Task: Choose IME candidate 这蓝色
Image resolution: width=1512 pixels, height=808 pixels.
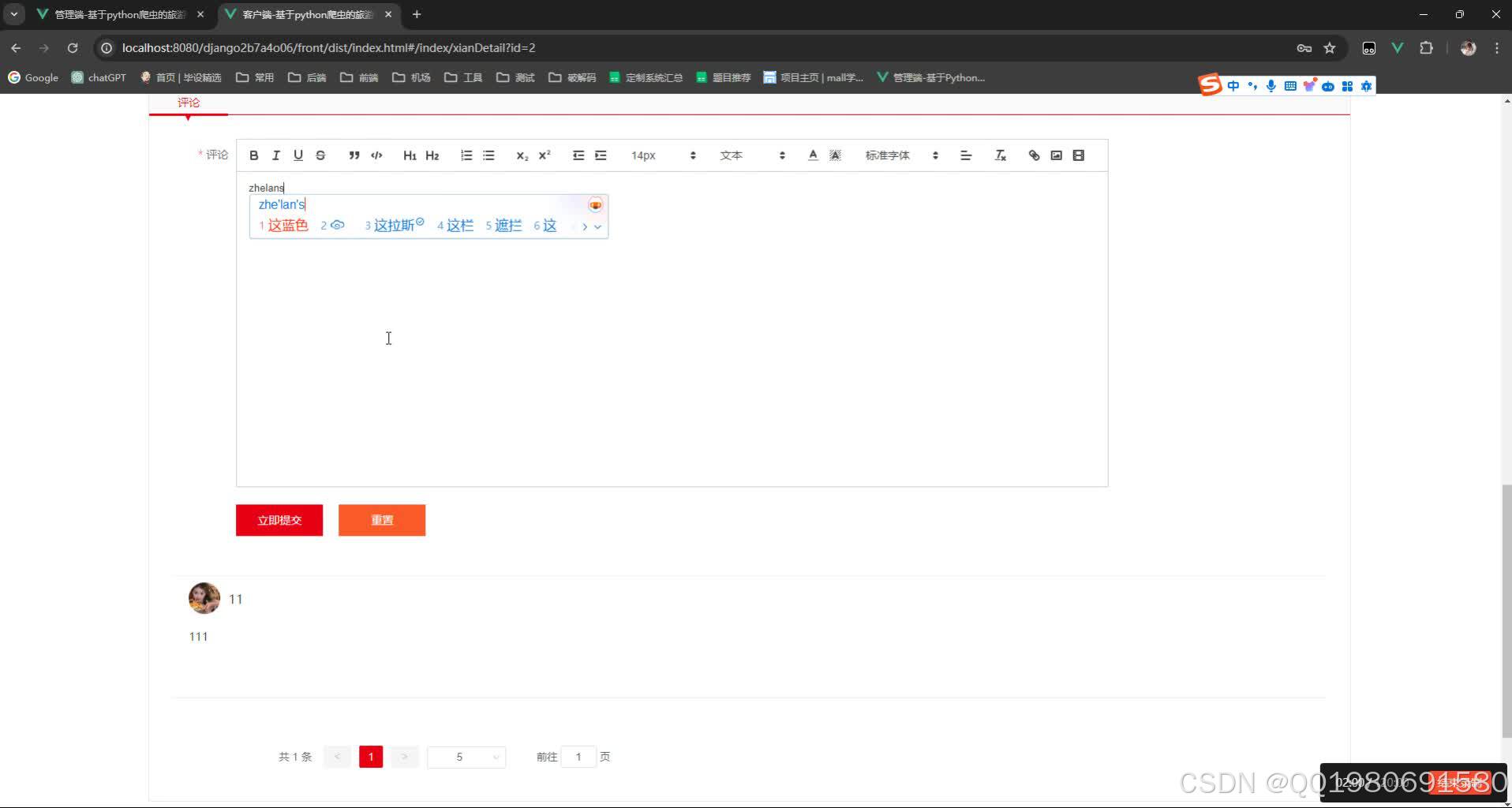Action: click(x=284, y=226)
